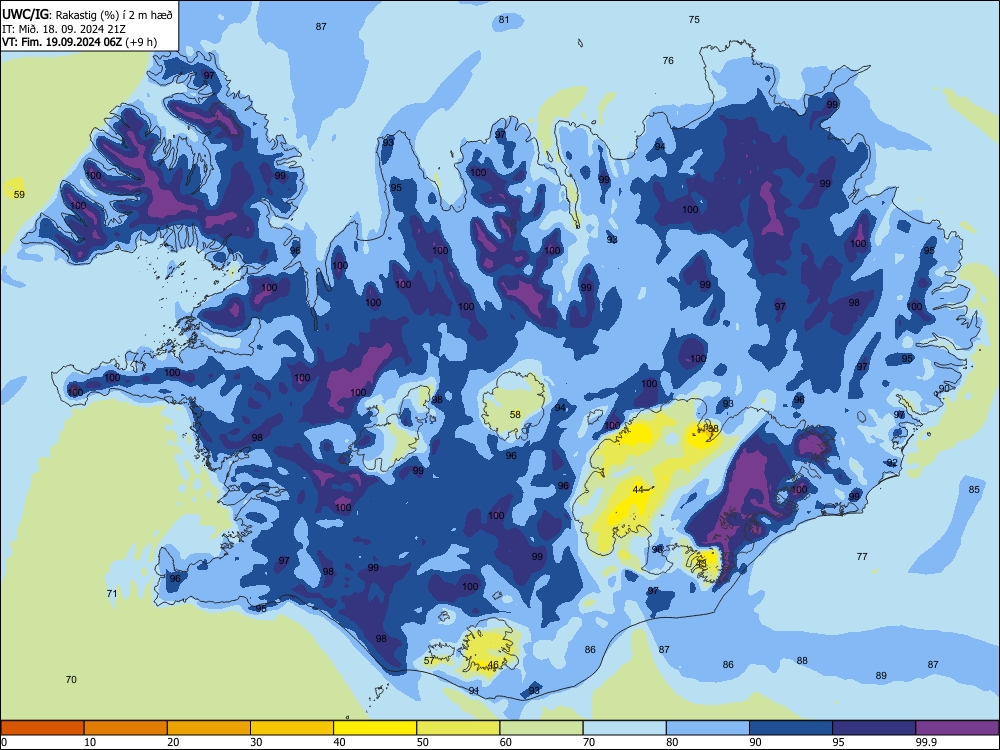1000x750 pixels.
Task: Click the 'VT: Fim. 19.09.2024 06Z (+9 h)' line
Action: 79,42
